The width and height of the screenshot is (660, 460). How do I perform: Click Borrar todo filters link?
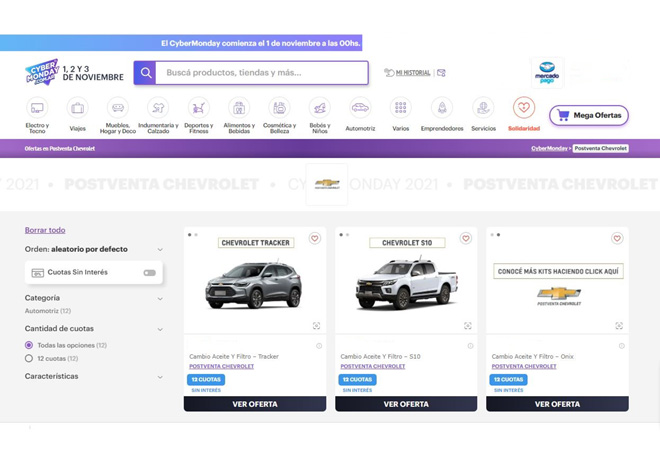(x=45, y=230)
